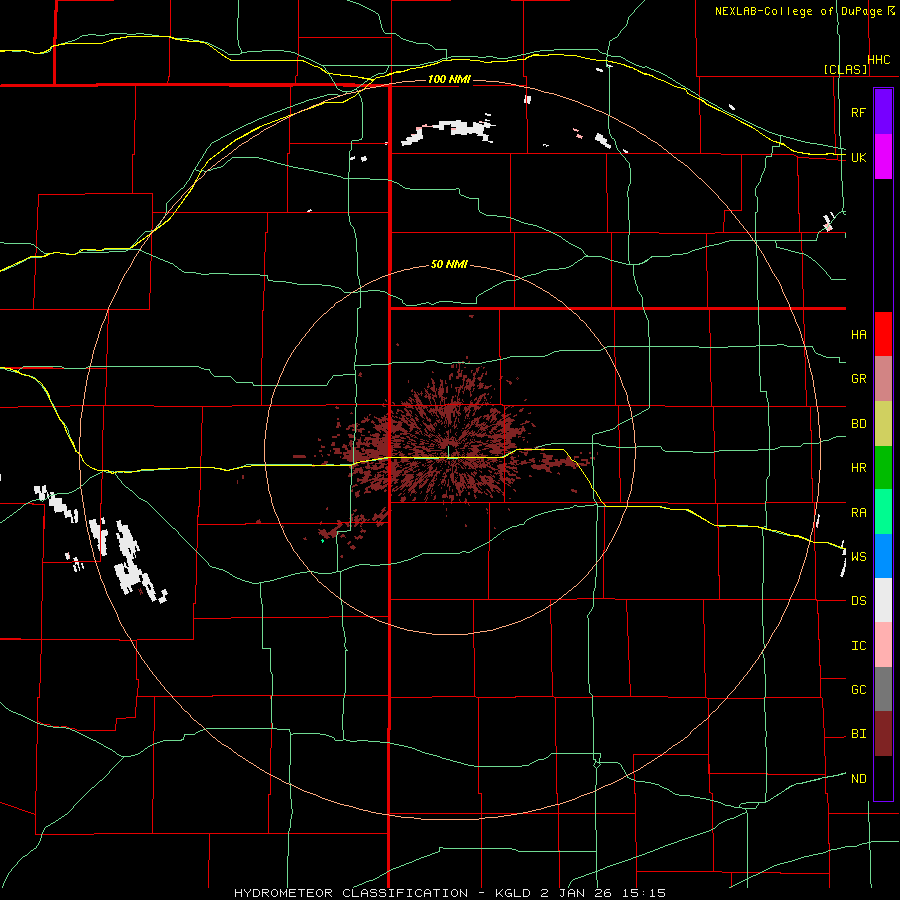The height and width of the screenshot is (900, 900).
Task: Click the WS legend label
Action: [x=858, y=557]
